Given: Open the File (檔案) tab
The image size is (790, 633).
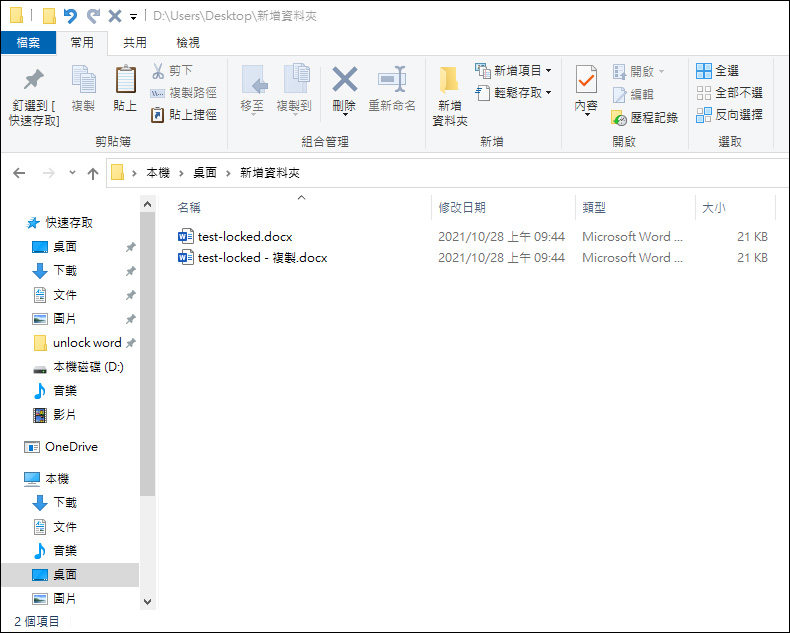Looking at the screenshot, I should pos(28,43).
